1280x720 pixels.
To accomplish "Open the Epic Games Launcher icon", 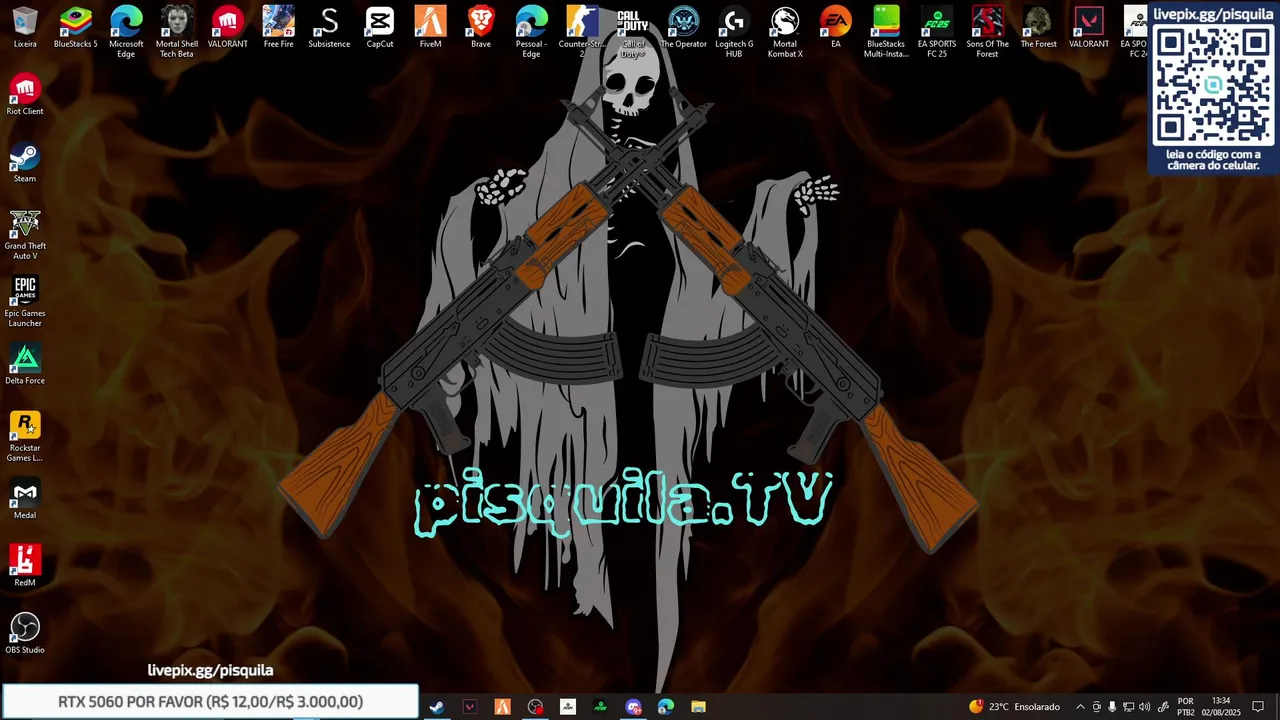I will [25, 302].
